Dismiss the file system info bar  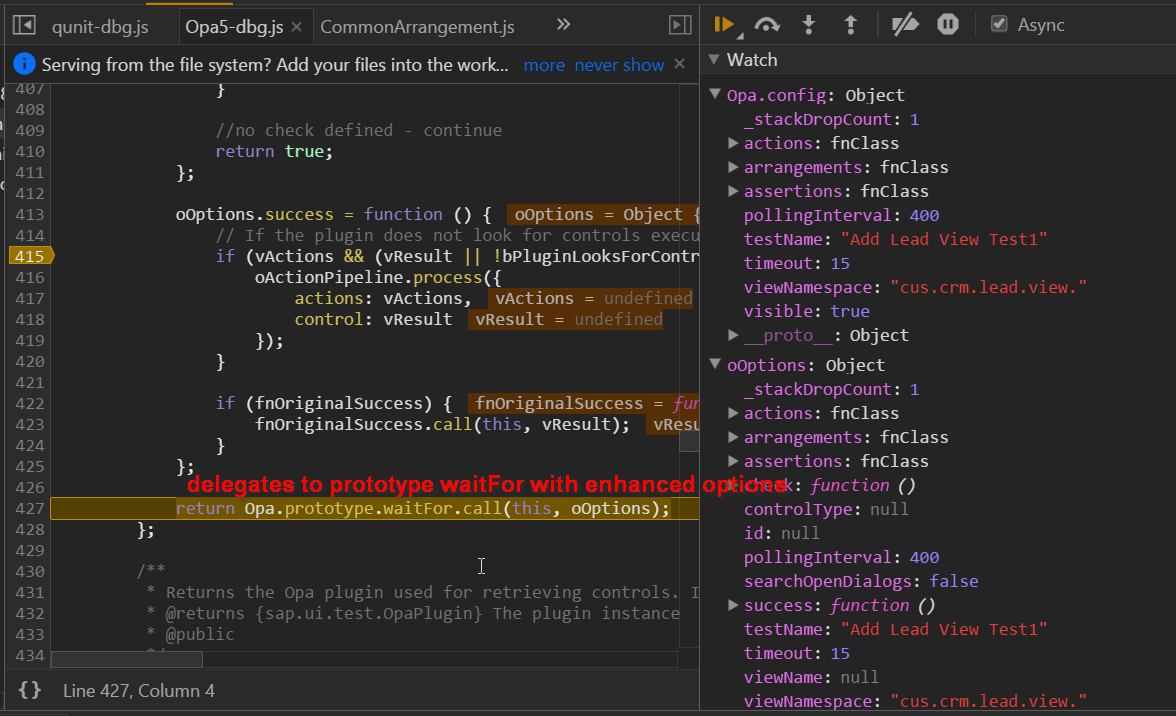[x=680, y=64]
